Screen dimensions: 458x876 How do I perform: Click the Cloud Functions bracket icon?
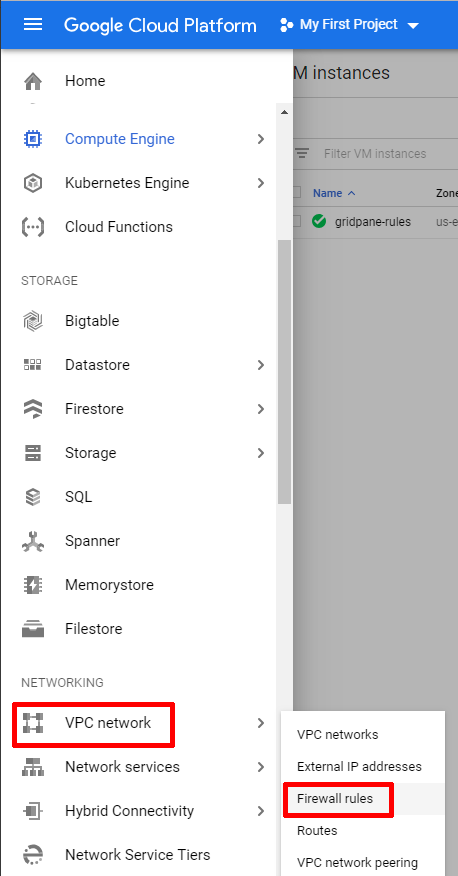click(33, 227)
